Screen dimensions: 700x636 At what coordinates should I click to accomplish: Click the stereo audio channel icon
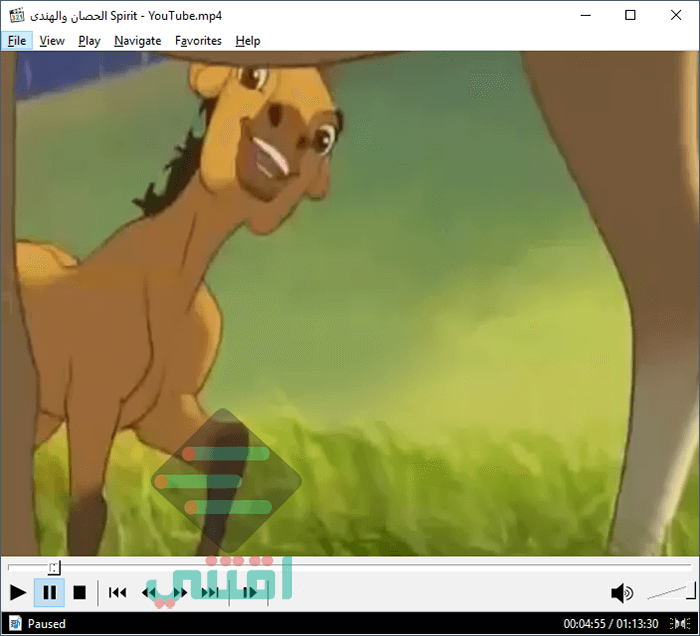[680, 624]
